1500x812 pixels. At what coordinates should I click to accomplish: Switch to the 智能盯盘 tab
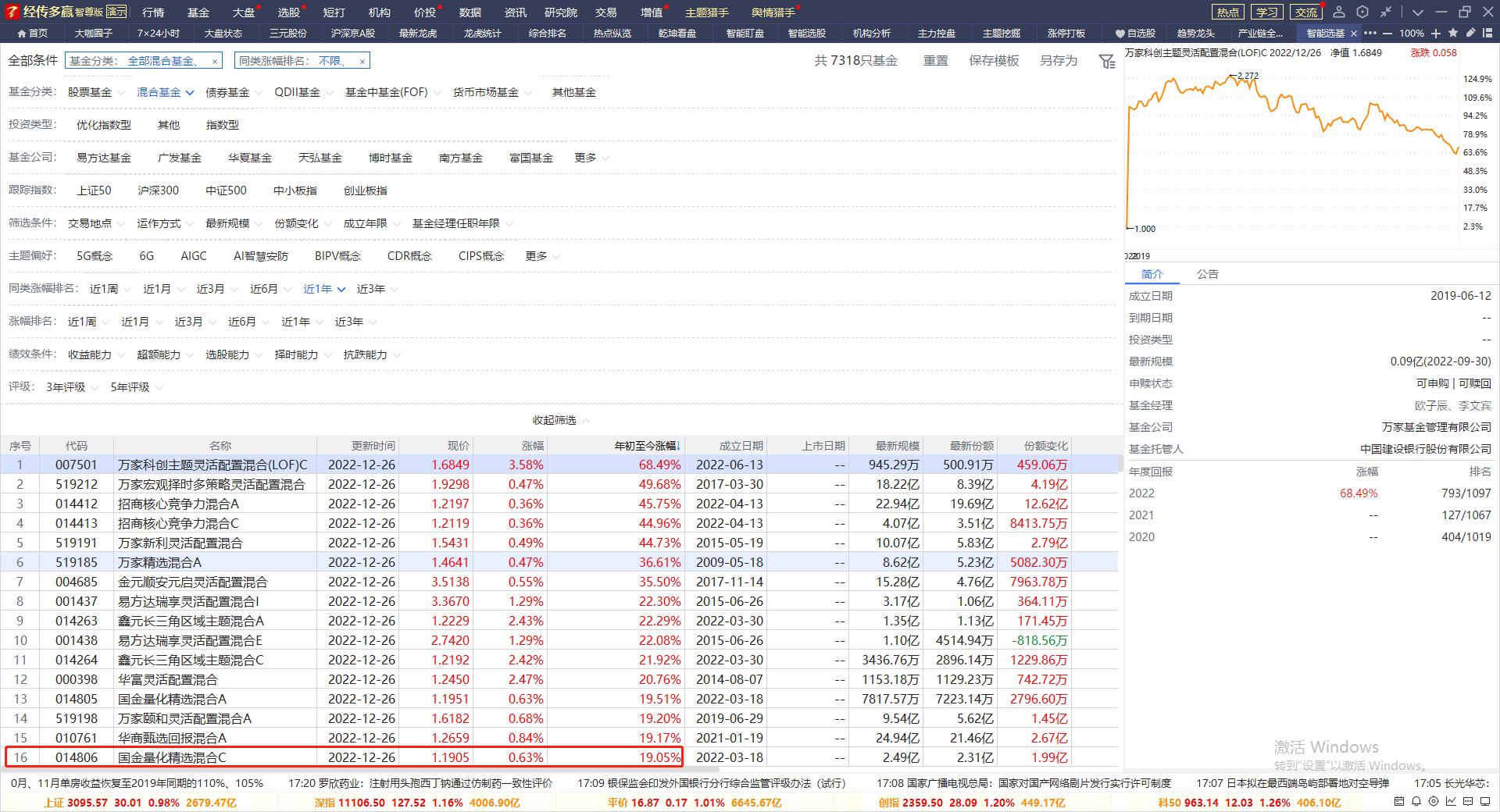[x=745, y=34]
